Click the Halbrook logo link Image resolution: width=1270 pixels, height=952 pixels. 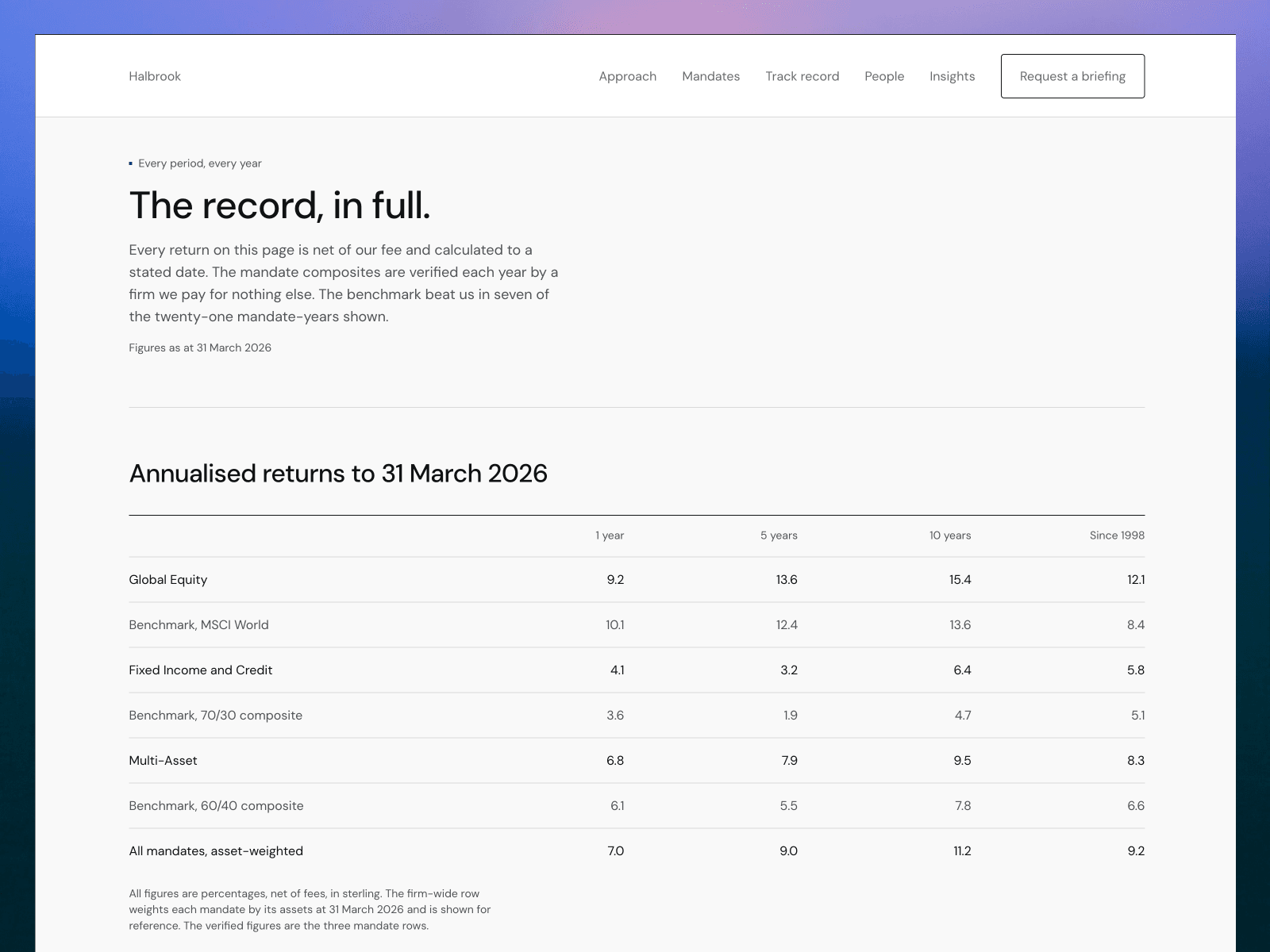click(x=155, y=76)
